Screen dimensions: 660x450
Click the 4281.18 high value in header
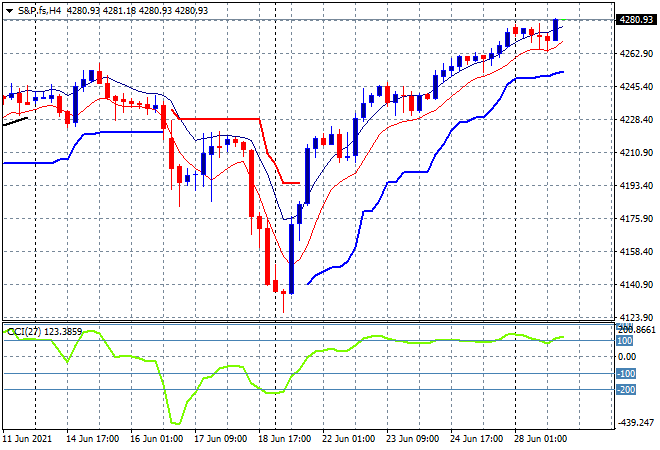click(120, 11)
